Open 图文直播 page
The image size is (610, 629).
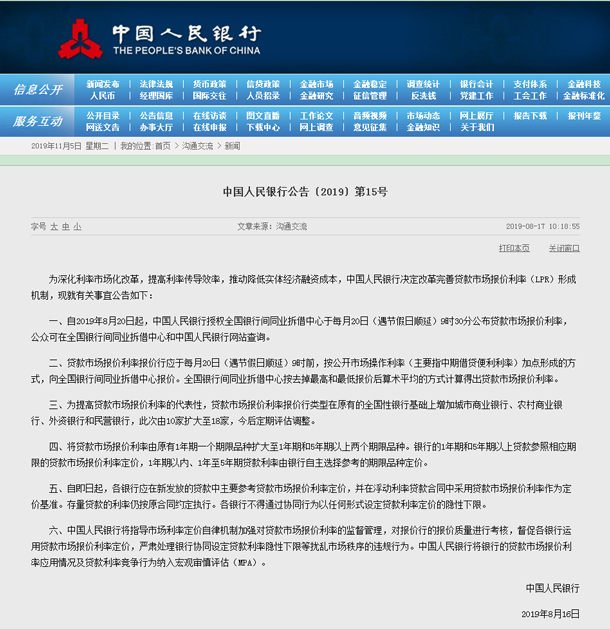[x=263, y=116]
